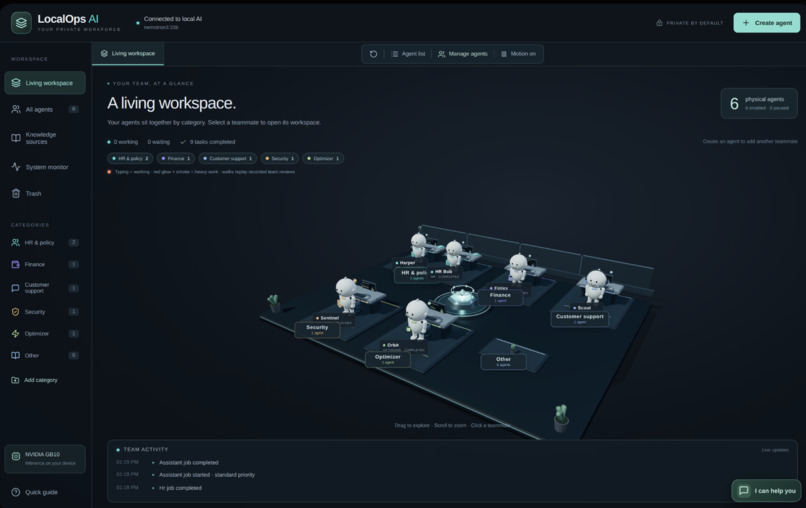Select the Security category in the sidebar
Image resolution: width=806 pixels, height=508 pixels.
pos(45,312)
